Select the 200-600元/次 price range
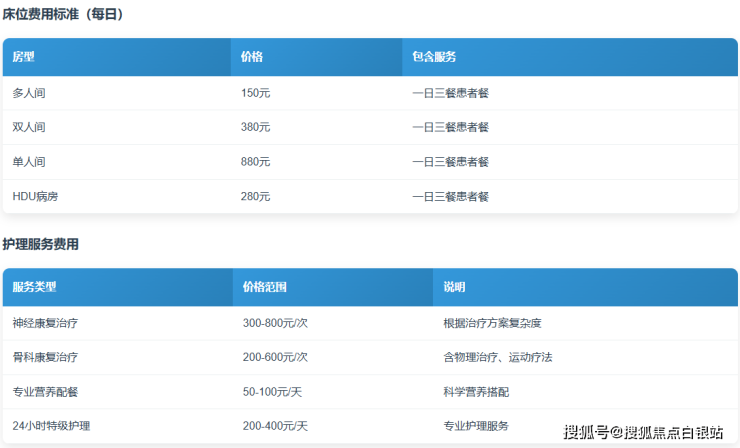Screen dimensions: 740x448 pos(274,357)
